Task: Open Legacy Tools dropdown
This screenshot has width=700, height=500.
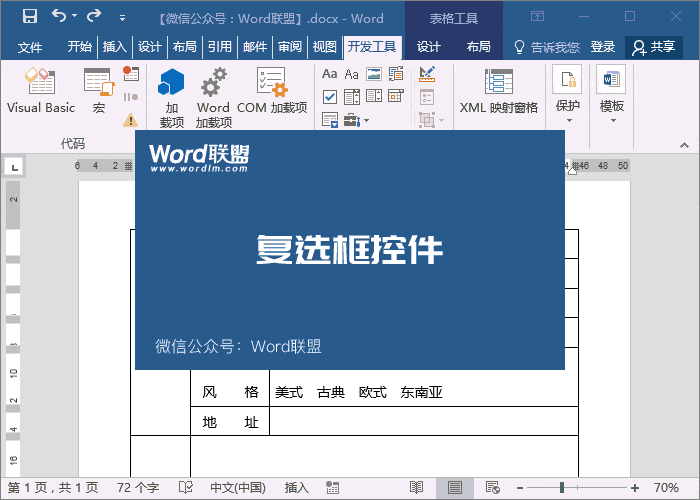Action: coord(356,120)
